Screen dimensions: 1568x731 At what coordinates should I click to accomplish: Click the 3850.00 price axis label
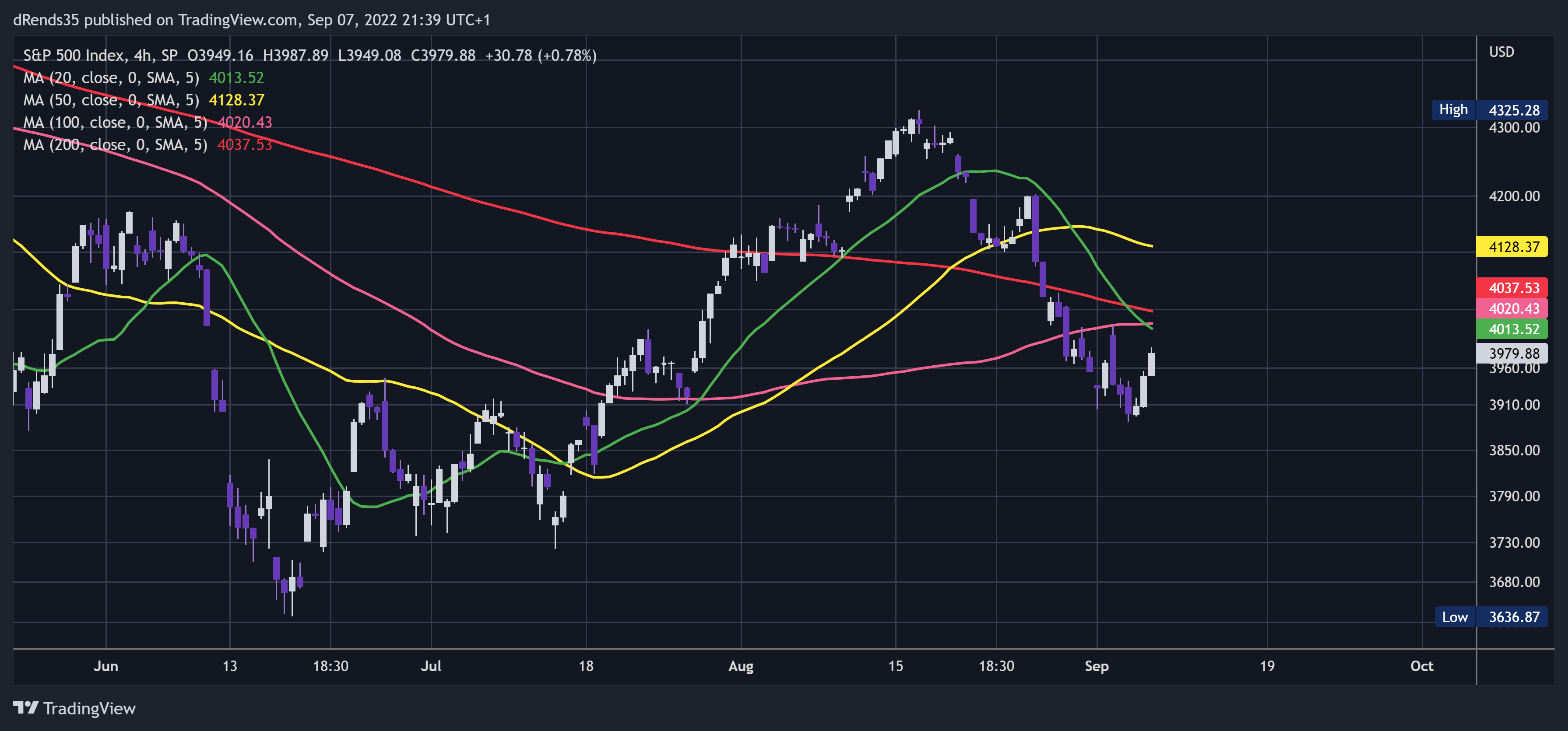1514,450
